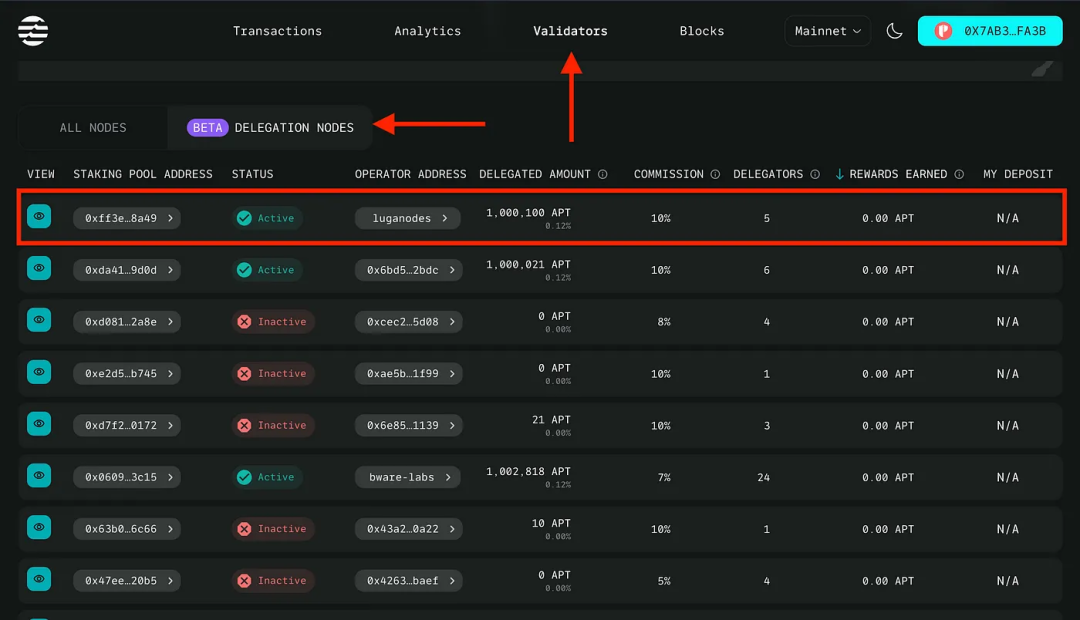Open staking pool address 0xda41…9d0d
This screenshot has width=1080, height=620.
[127, 270]
